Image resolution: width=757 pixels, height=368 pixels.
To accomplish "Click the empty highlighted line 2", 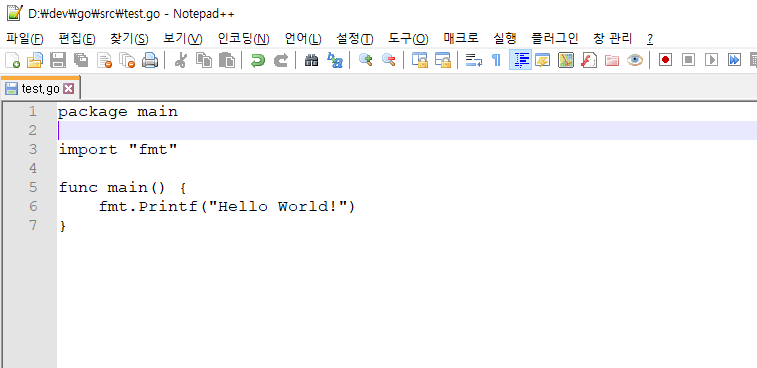I will click(407, 130).
